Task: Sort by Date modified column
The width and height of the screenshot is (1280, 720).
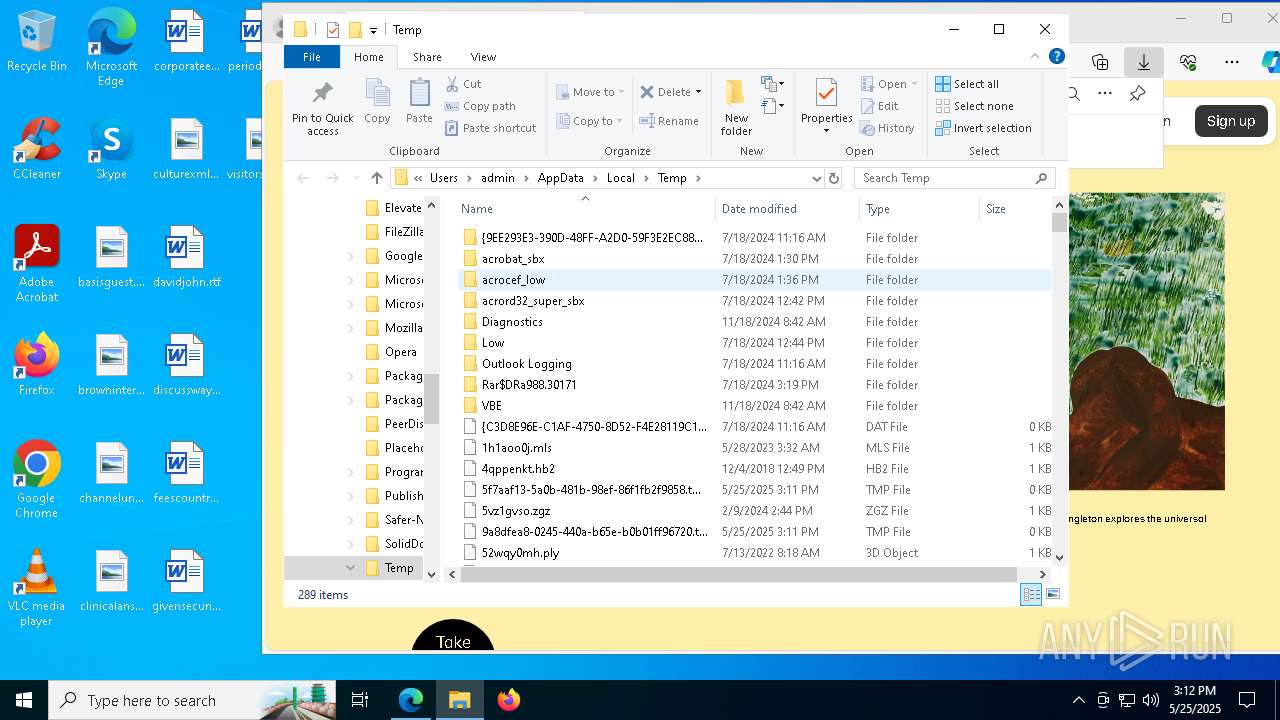Action: tap(787, 209)
